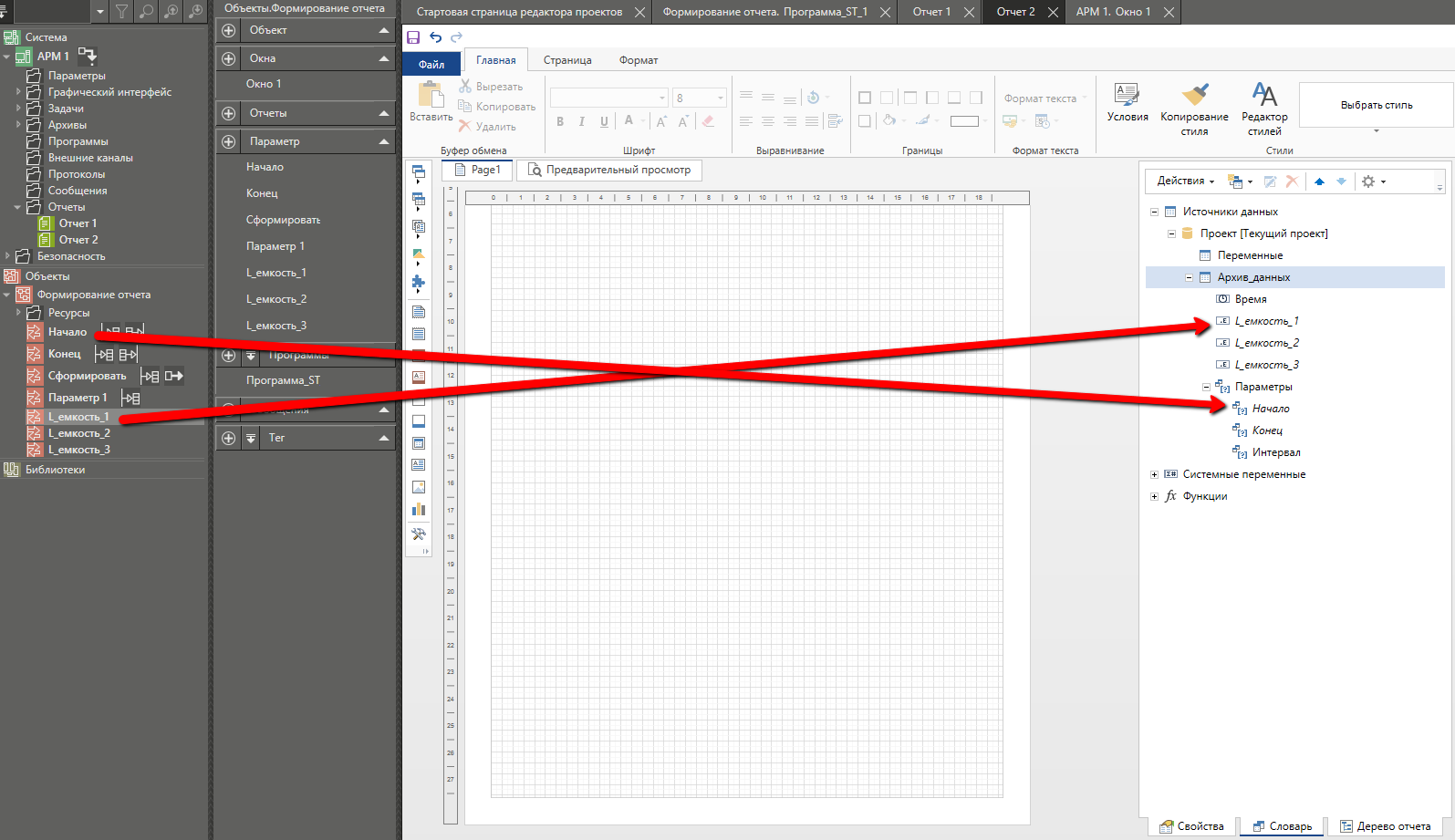Open the Редактор стилей style editor

[x=1264, y=95]
